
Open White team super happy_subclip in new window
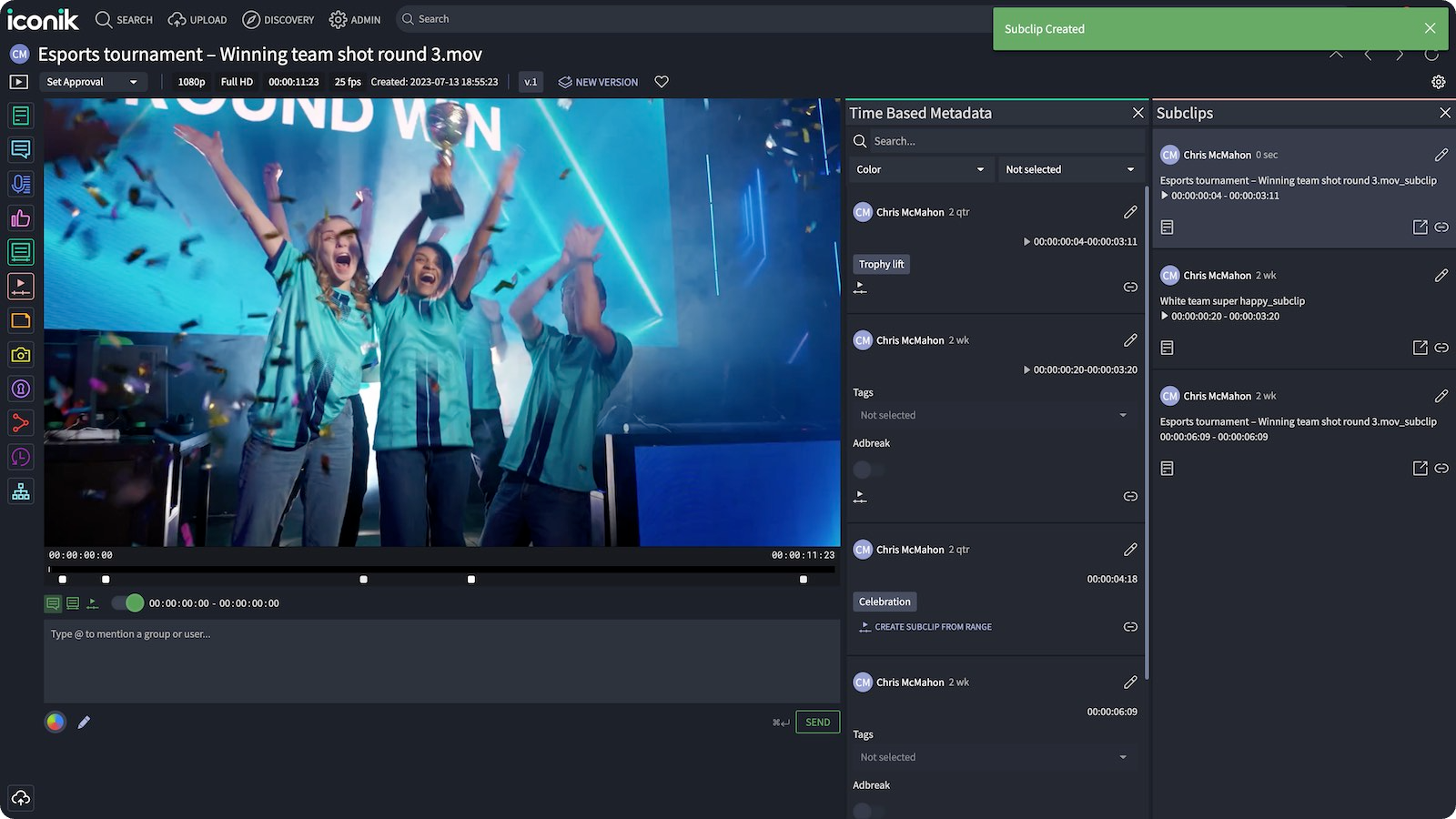pyautogui.click(x=1420, y=348)
